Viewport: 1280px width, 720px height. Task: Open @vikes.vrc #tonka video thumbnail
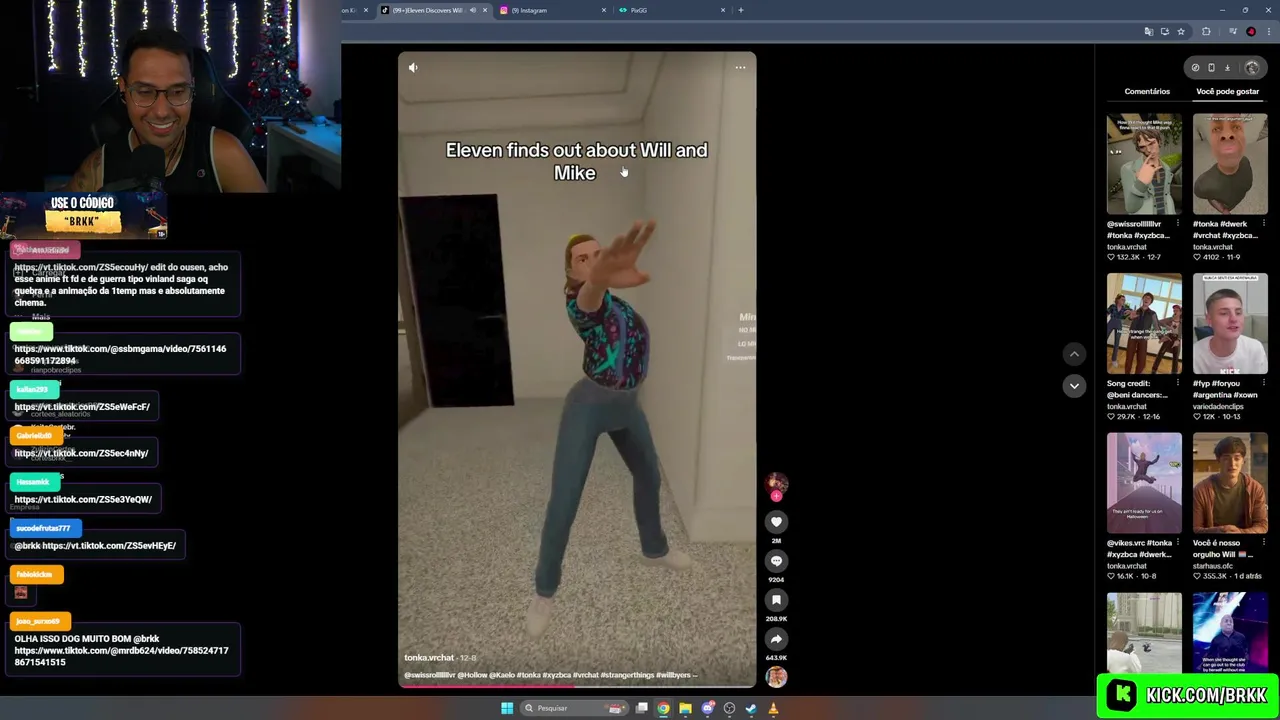(1144, 484)
